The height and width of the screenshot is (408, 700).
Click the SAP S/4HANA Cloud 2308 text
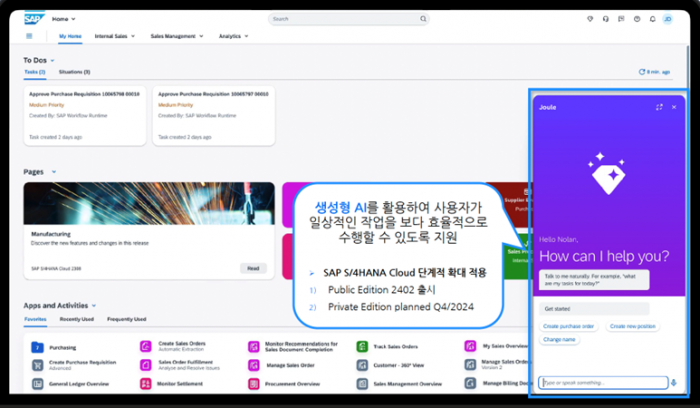(56, 269)
